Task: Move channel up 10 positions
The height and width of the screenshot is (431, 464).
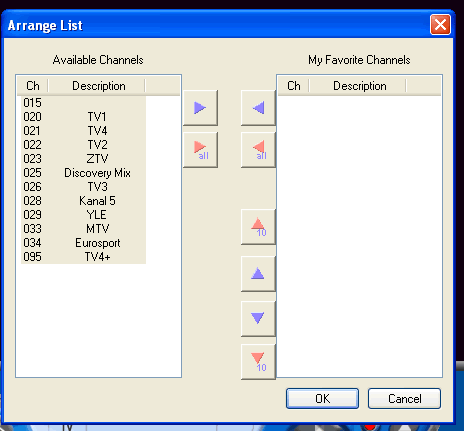Action: (258, 227)
